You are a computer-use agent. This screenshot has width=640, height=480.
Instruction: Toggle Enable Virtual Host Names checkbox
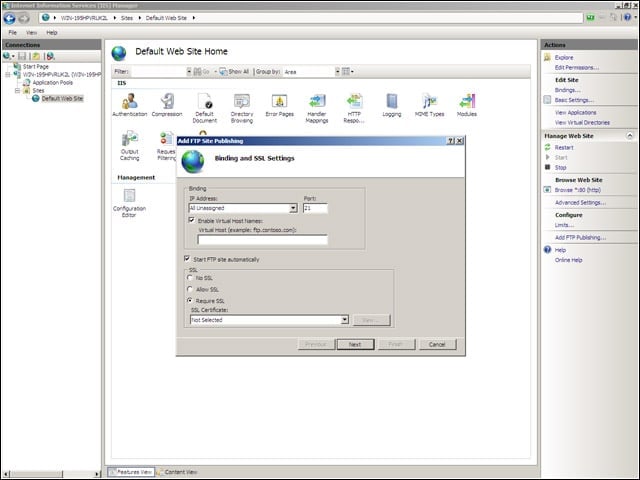(x=191, y=220)
